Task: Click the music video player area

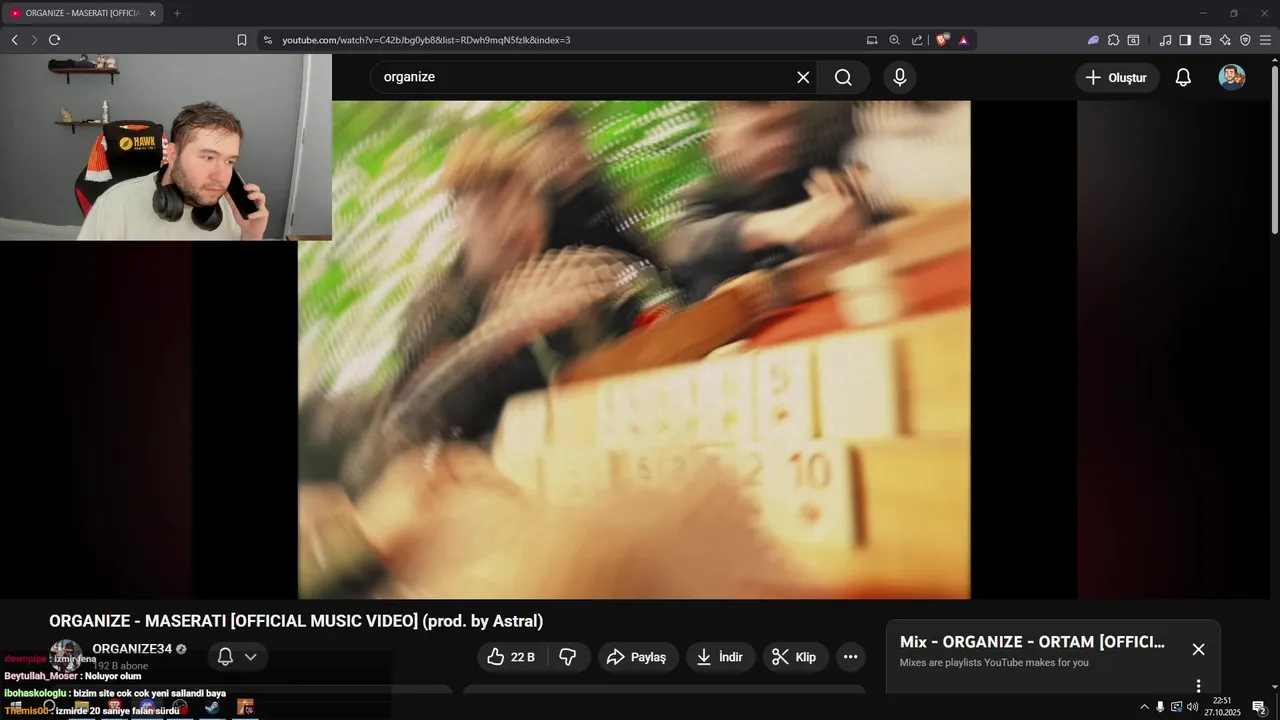Action: point(634,349)
